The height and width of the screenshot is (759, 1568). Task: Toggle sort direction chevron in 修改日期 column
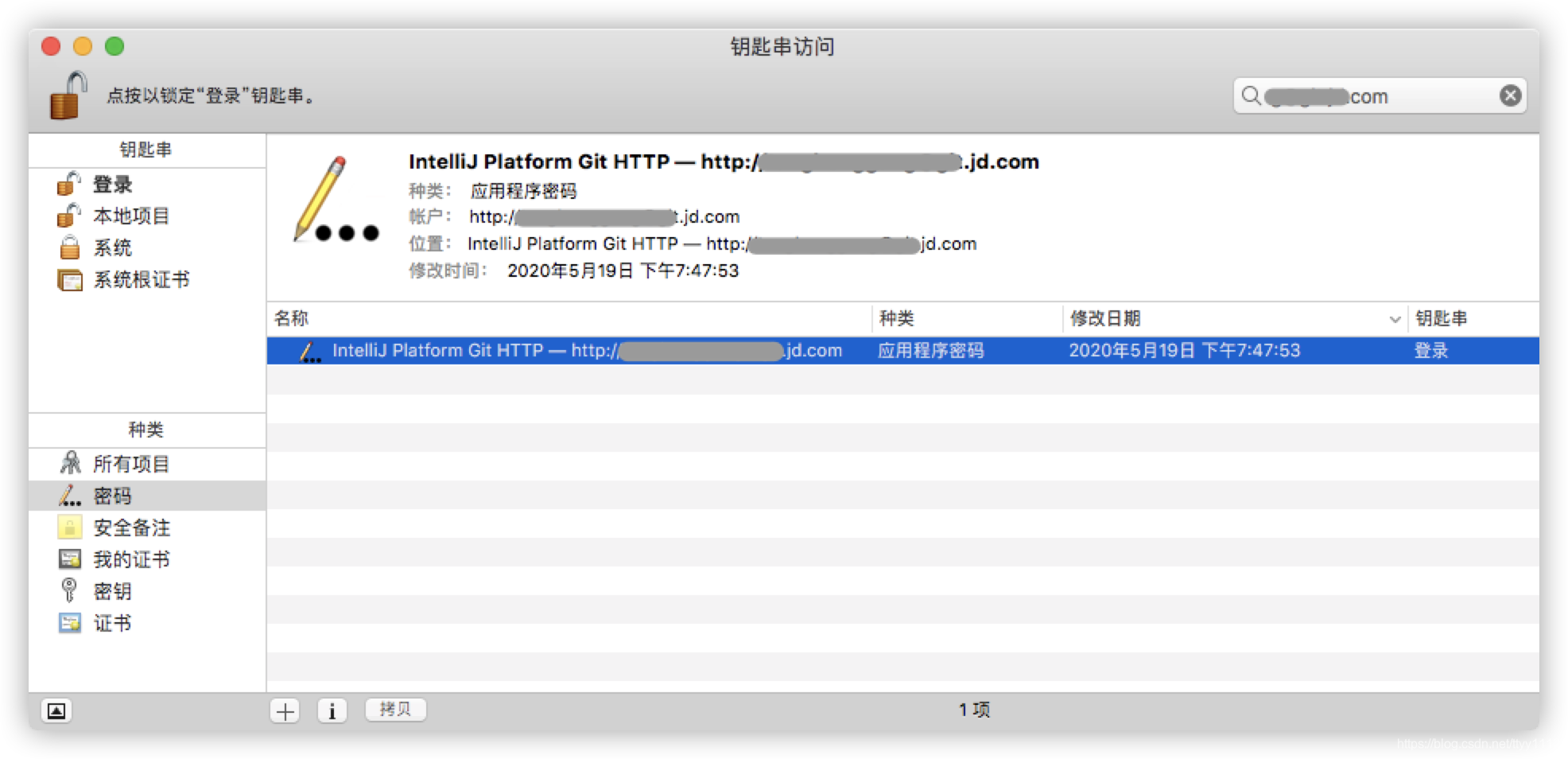[x=1395, y=320]
